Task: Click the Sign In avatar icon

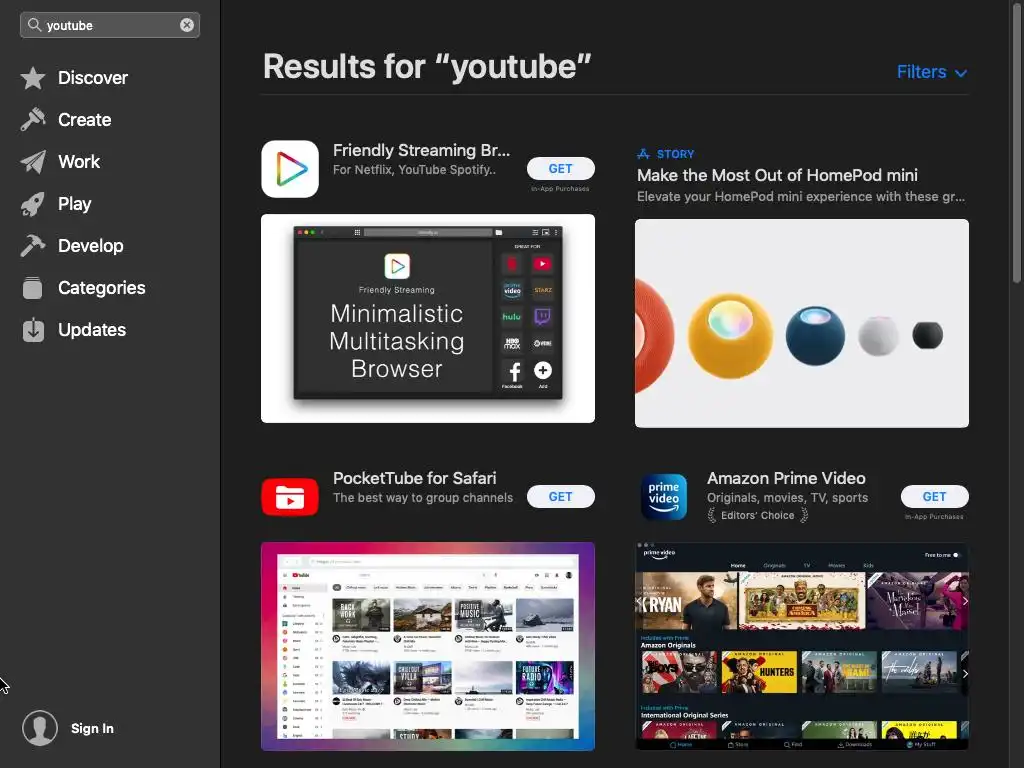Action: coord(40,728)
